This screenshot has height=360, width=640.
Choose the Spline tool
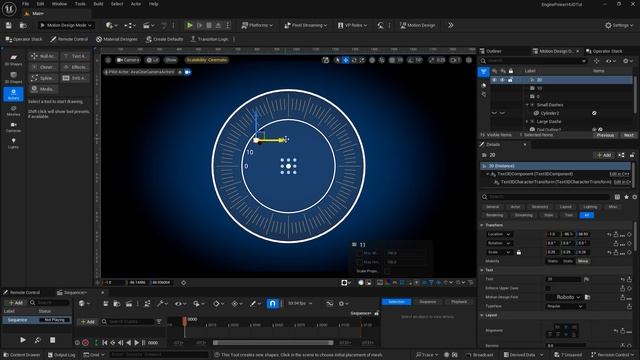tap(43, 78)
